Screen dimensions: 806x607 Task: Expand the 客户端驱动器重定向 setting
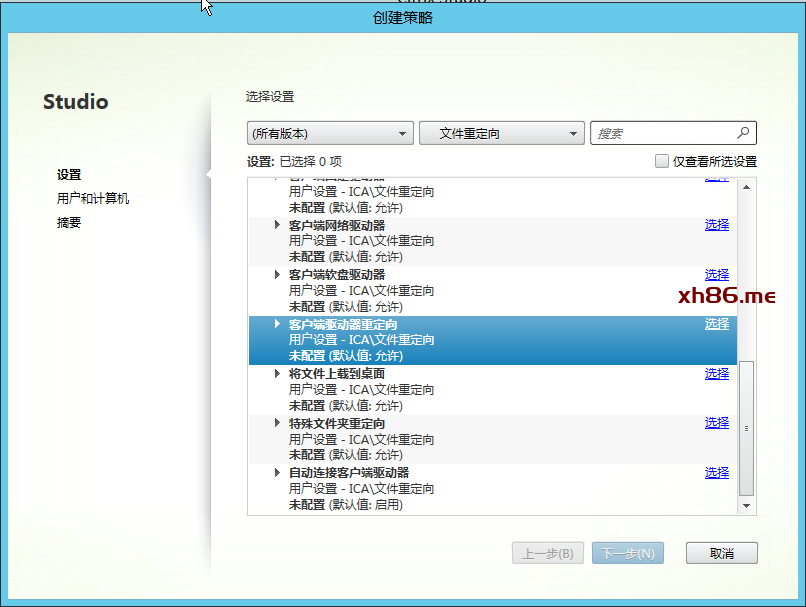(277, 324)
